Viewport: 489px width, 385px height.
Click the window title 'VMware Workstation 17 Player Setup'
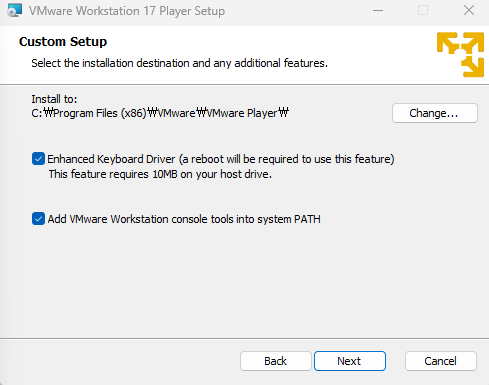[x=127, y=11]
